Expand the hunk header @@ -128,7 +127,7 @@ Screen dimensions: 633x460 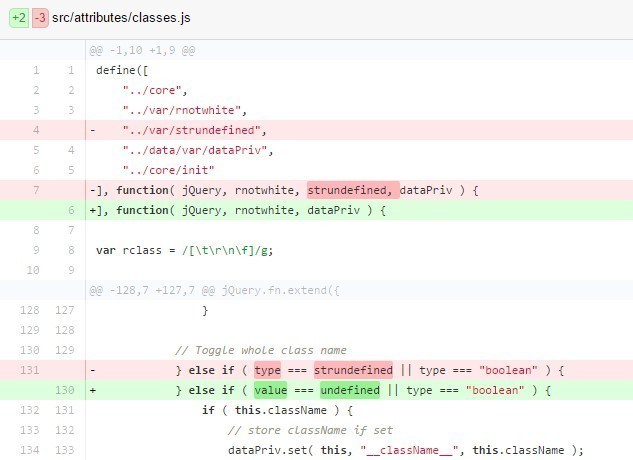coord(214,290)
